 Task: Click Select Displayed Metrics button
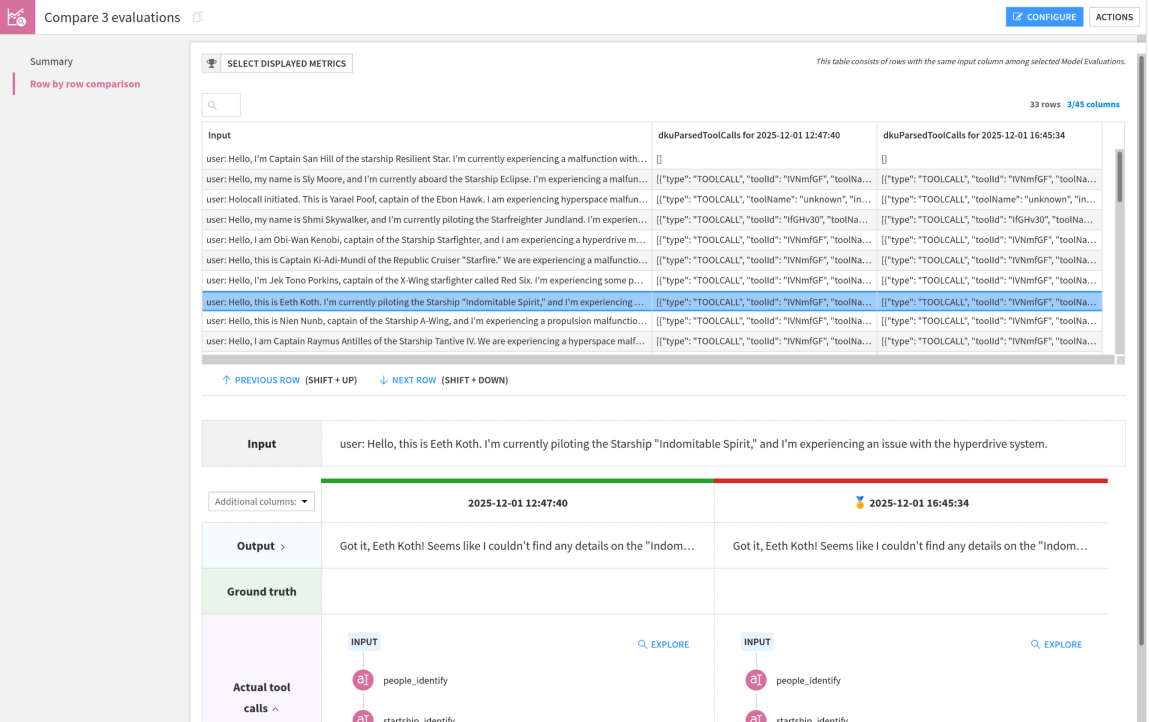[286, 64]
